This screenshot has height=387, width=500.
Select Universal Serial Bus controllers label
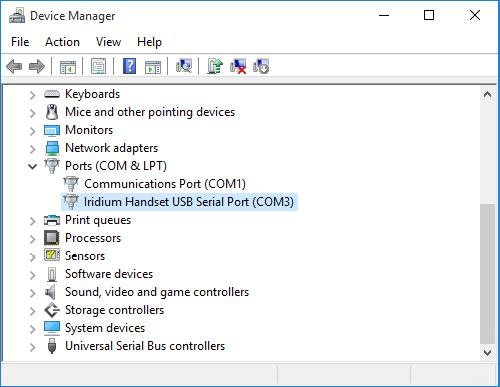coord(145,346)
